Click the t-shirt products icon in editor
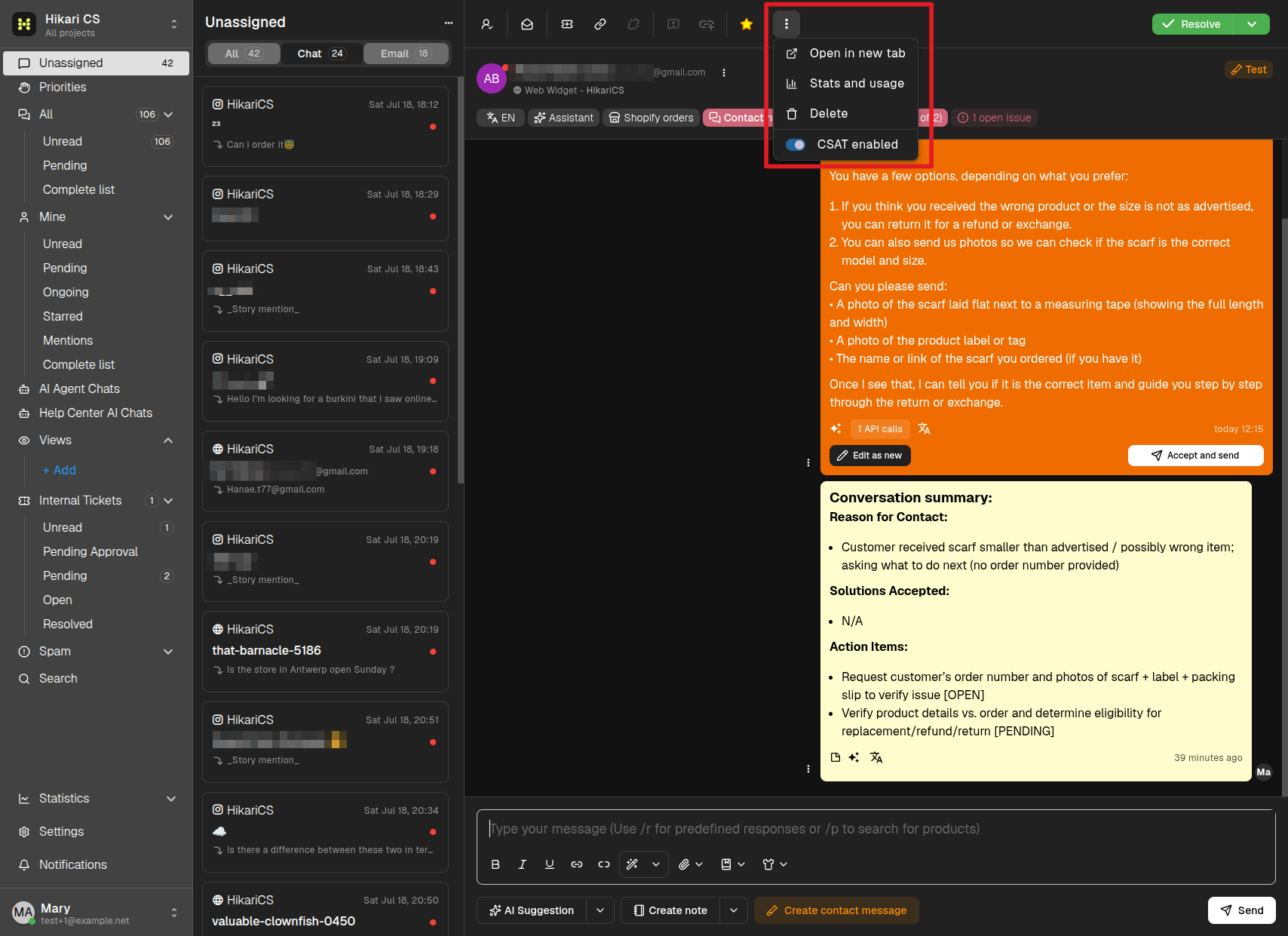 768,864
